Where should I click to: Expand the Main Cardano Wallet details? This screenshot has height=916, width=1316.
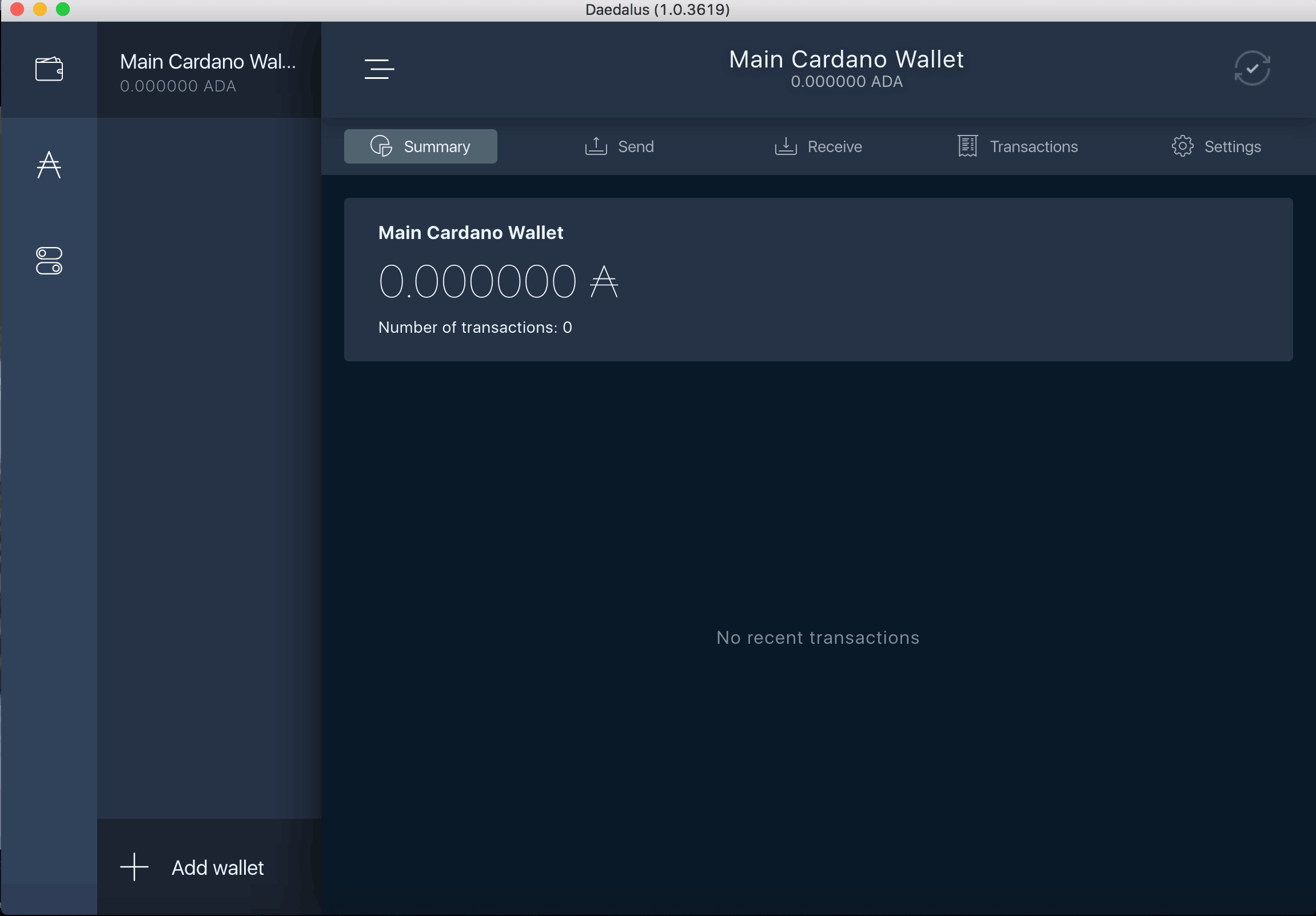pos(208,71)
